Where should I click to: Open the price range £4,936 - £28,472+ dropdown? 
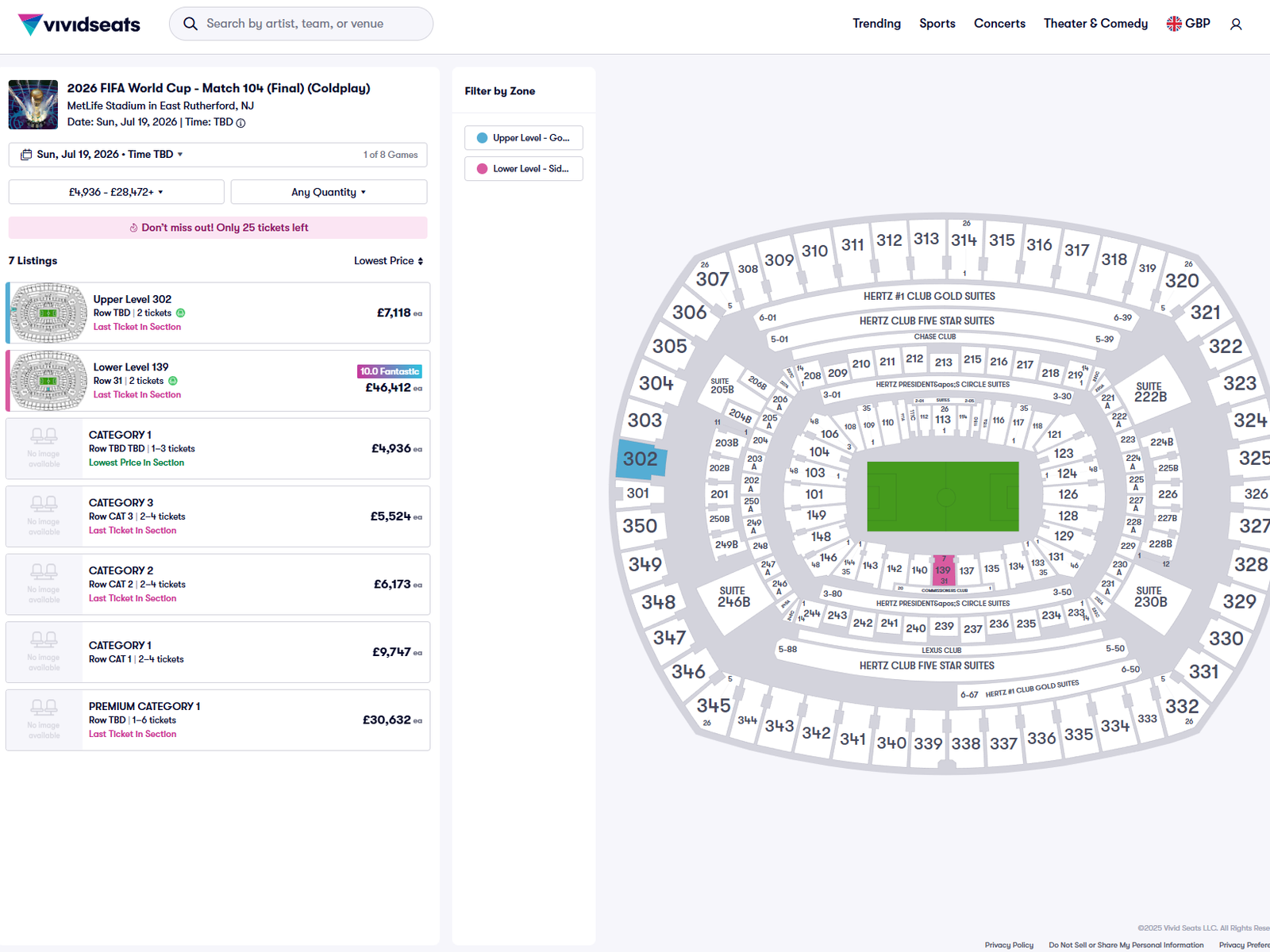pyautogui.click(x=115, y=191)
